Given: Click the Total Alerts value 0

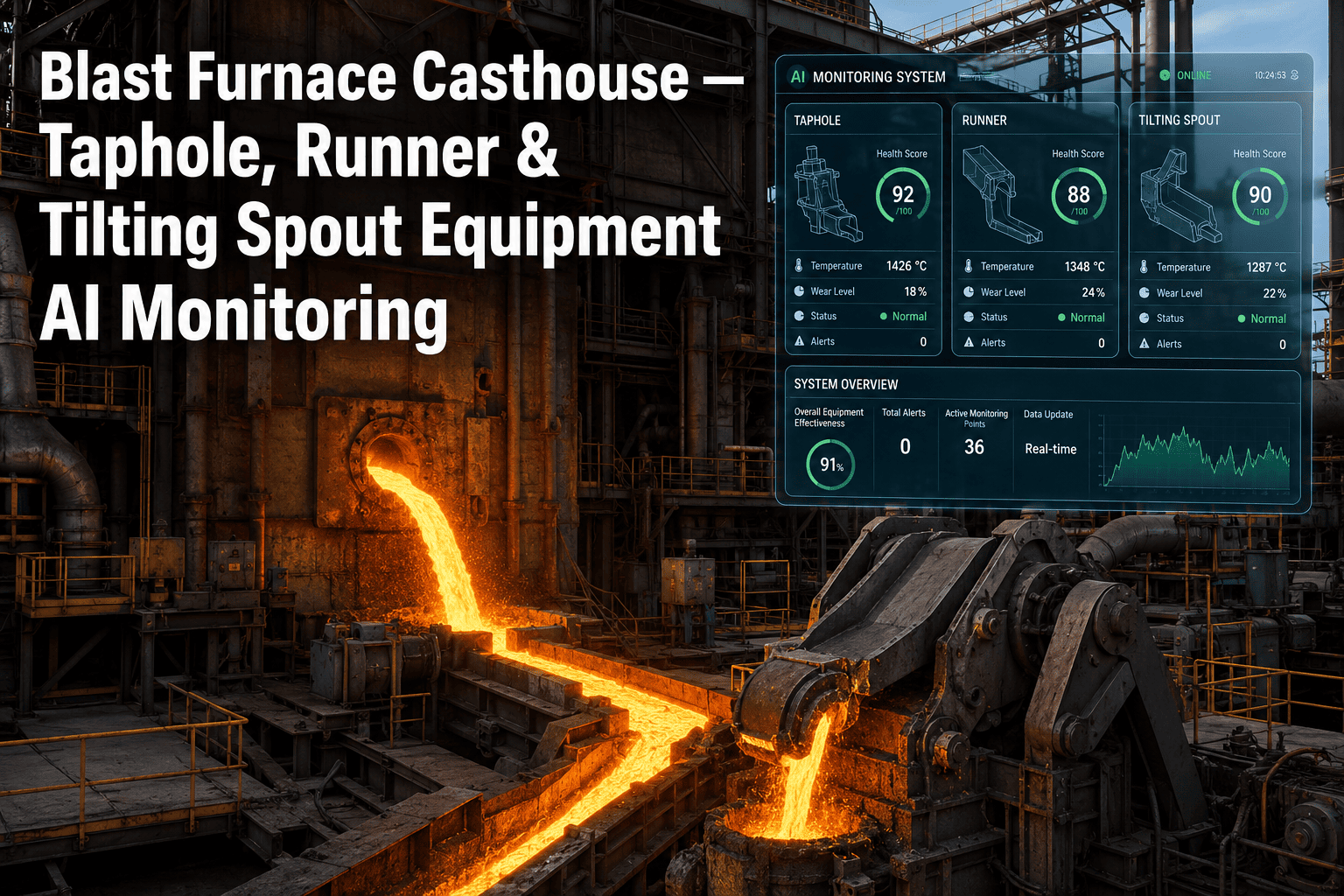Looking at the screenshot, I should pos(906,447).
